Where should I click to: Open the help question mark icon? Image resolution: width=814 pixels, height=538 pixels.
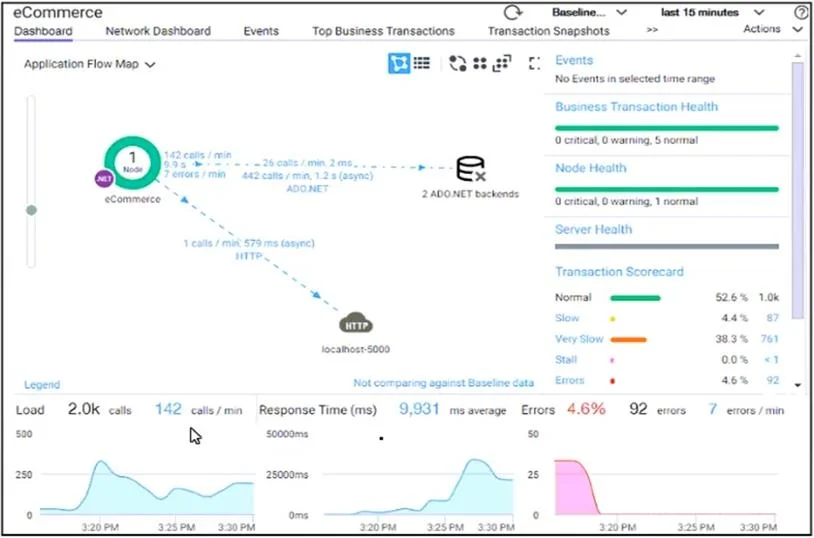(x=801, y=13)
